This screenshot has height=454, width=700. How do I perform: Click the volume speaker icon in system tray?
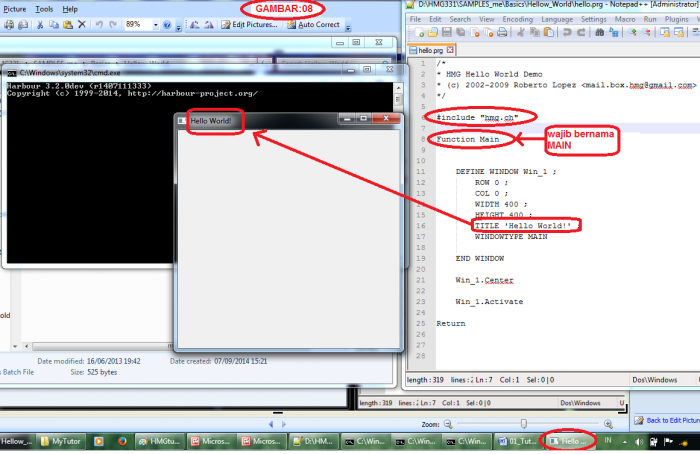[639, 442]
